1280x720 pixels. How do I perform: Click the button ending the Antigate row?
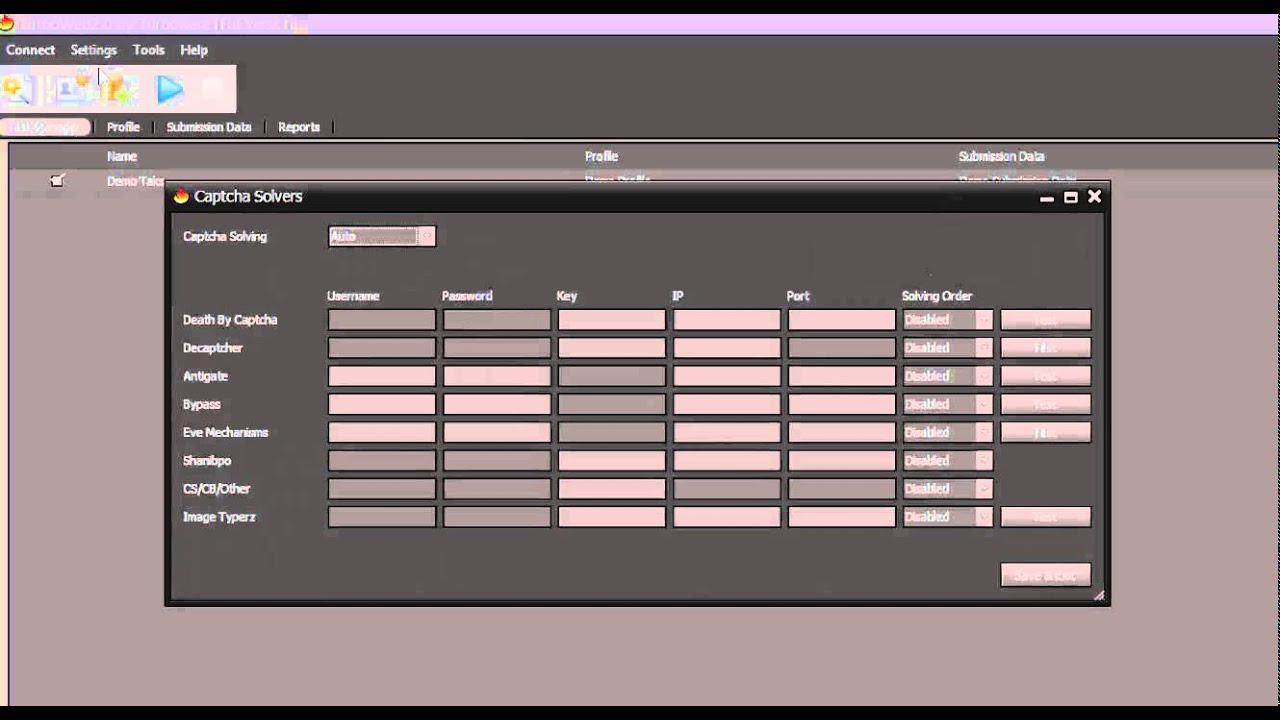point(1046,376)
